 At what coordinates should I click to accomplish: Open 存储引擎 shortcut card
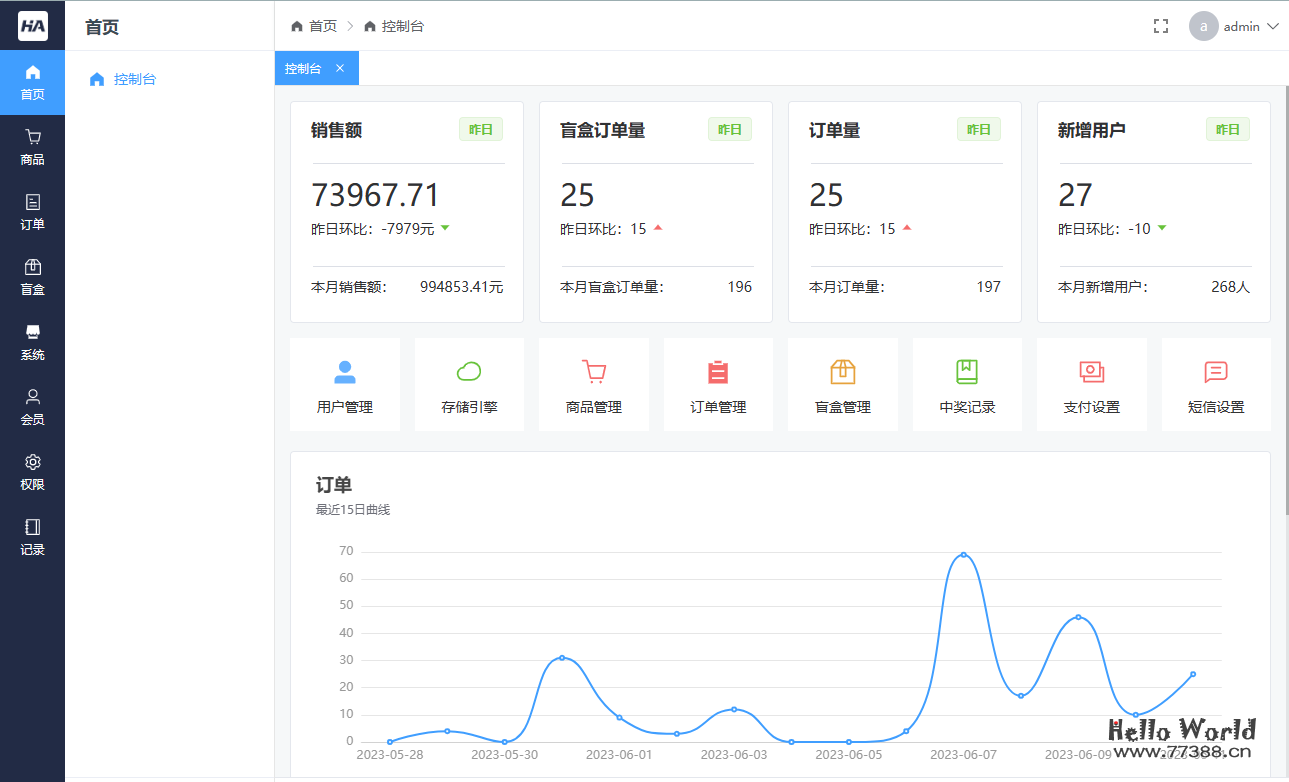[x=469, y=384]
